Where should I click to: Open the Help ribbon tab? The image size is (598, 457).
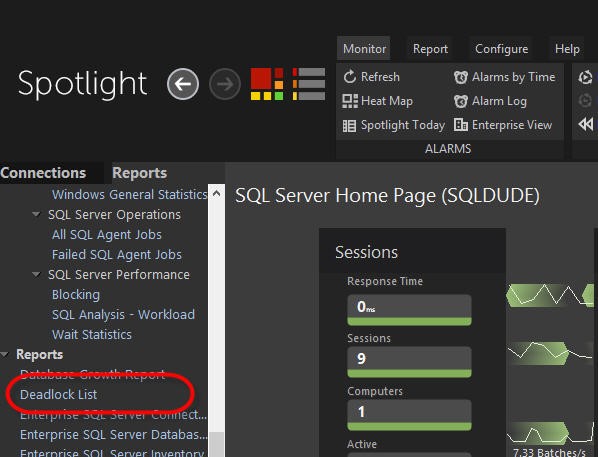[x=567, y=48]
